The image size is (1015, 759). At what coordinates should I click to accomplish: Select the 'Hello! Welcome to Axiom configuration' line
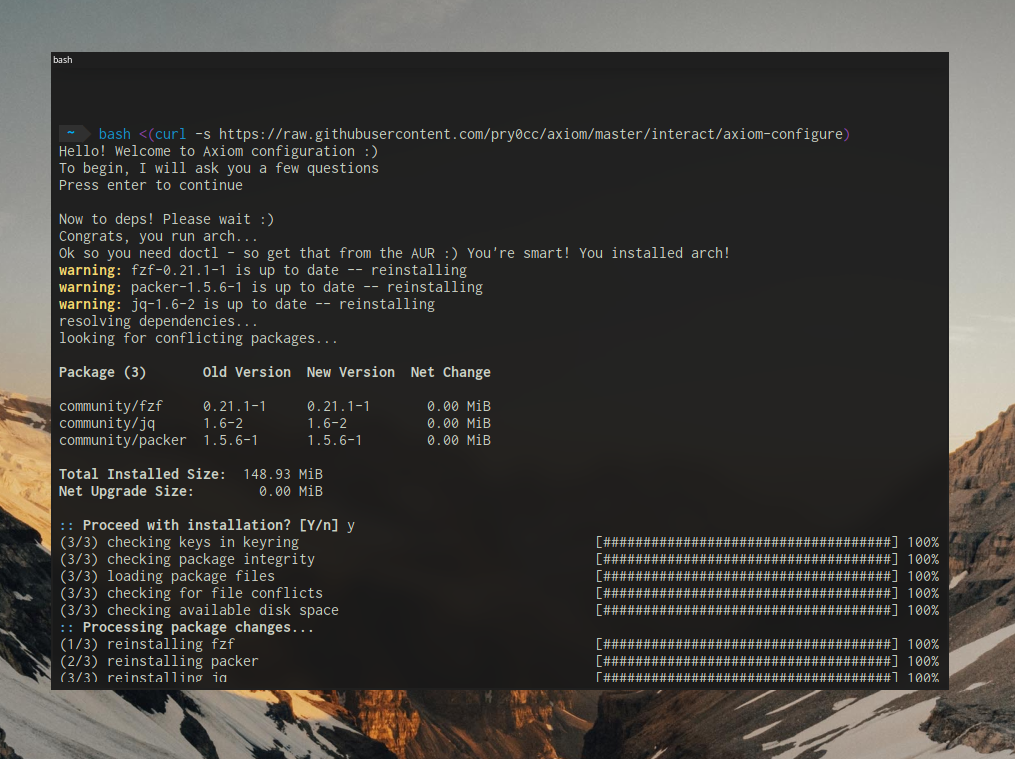coord(218,151)
